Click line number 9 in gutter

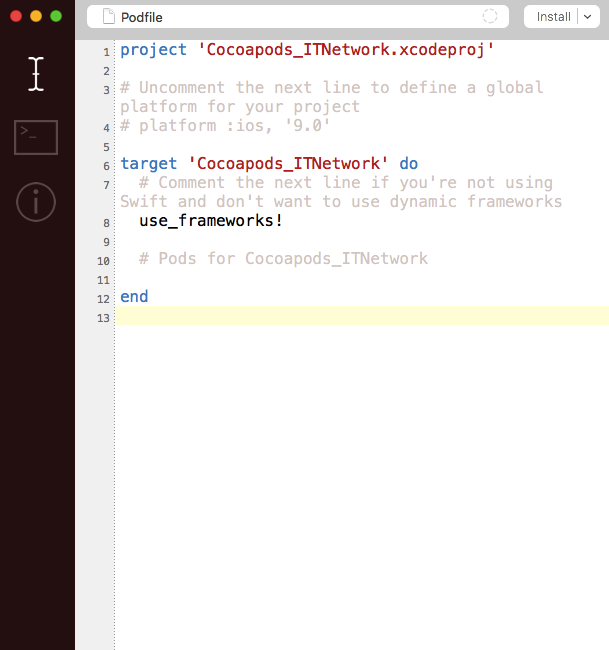[x=107, y=242]
